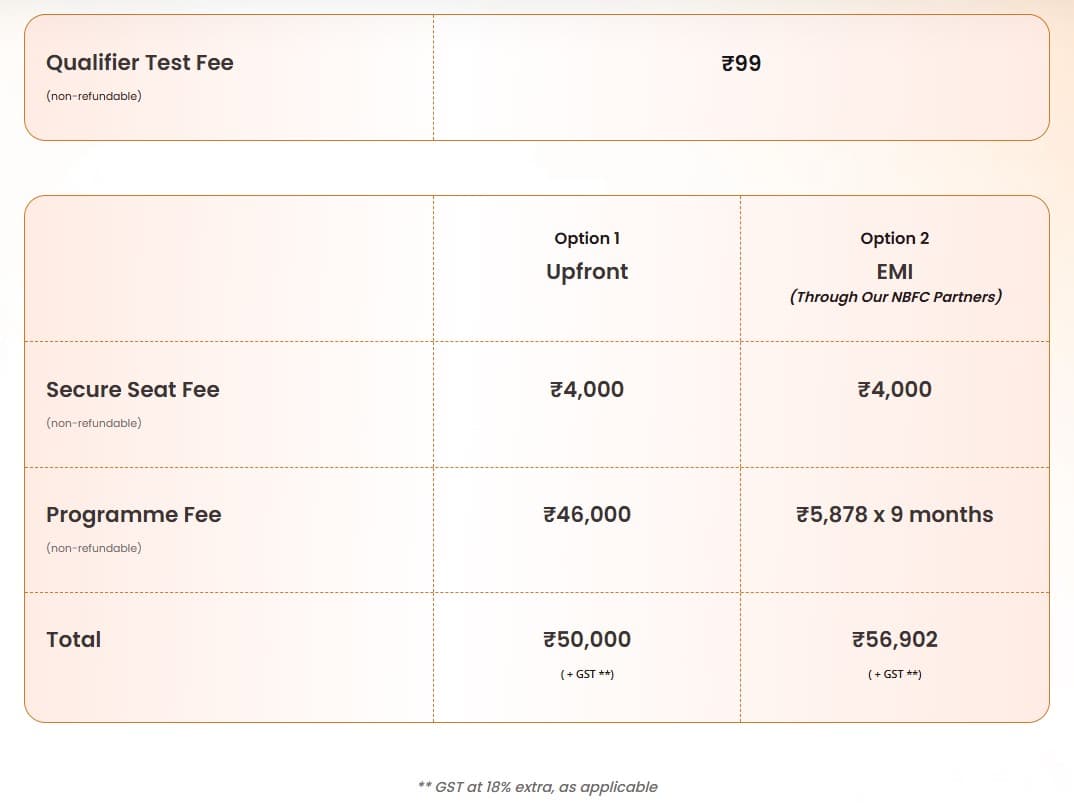Click the EMI Secure Seat Fee ₹4,000

coord(894,389)
